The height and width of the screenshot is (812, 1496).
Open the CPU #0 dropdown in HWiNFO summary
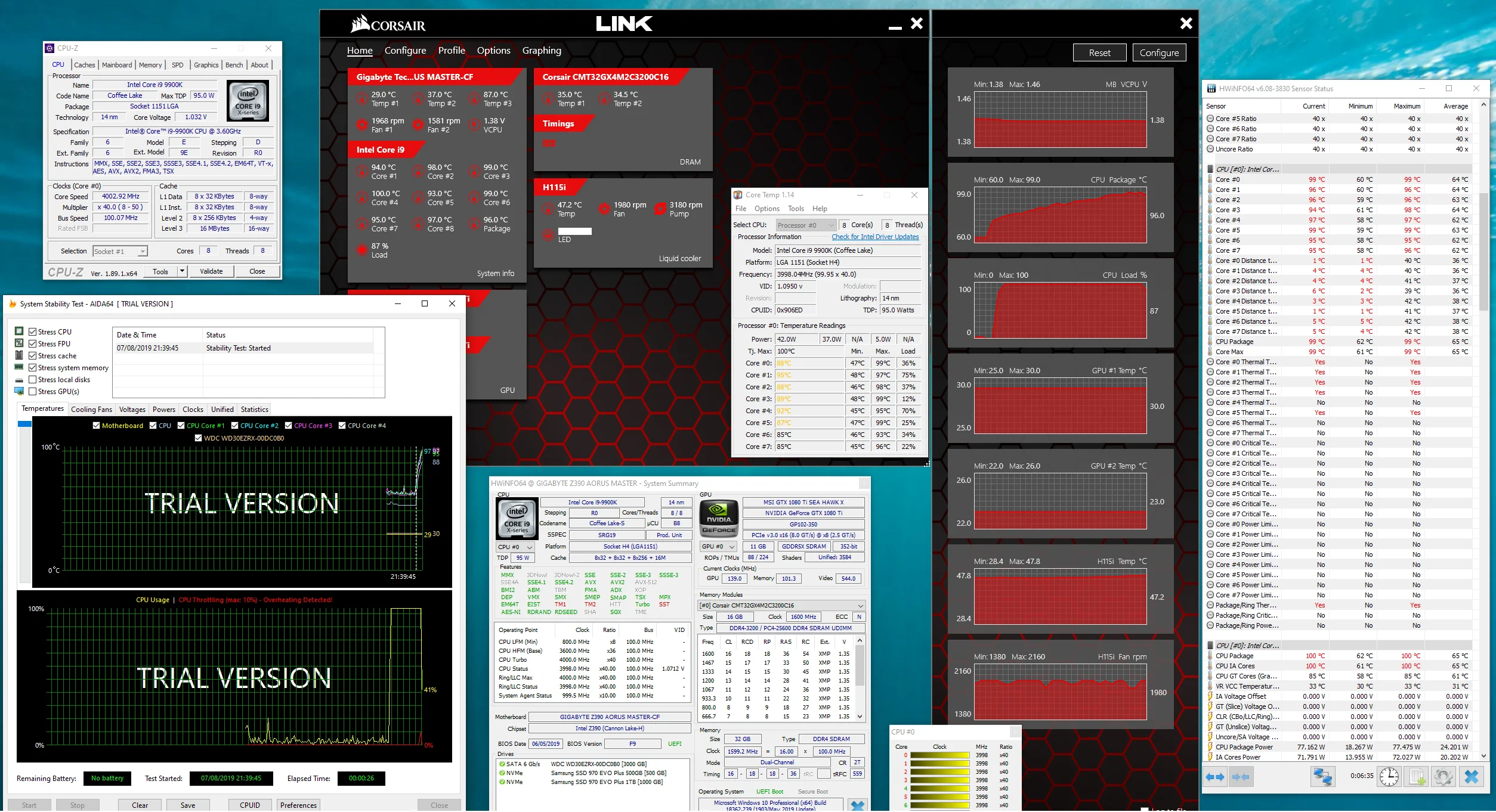515,547
